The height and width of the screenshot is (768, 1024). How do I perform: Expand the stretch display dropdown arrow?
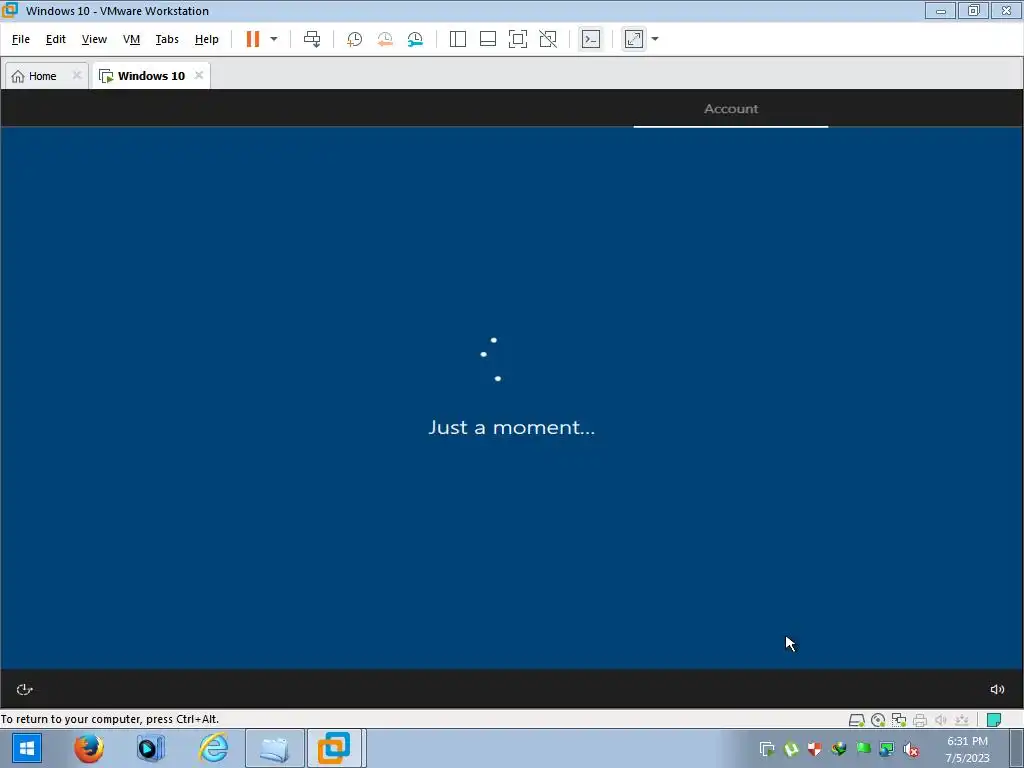tap(655, 39)
